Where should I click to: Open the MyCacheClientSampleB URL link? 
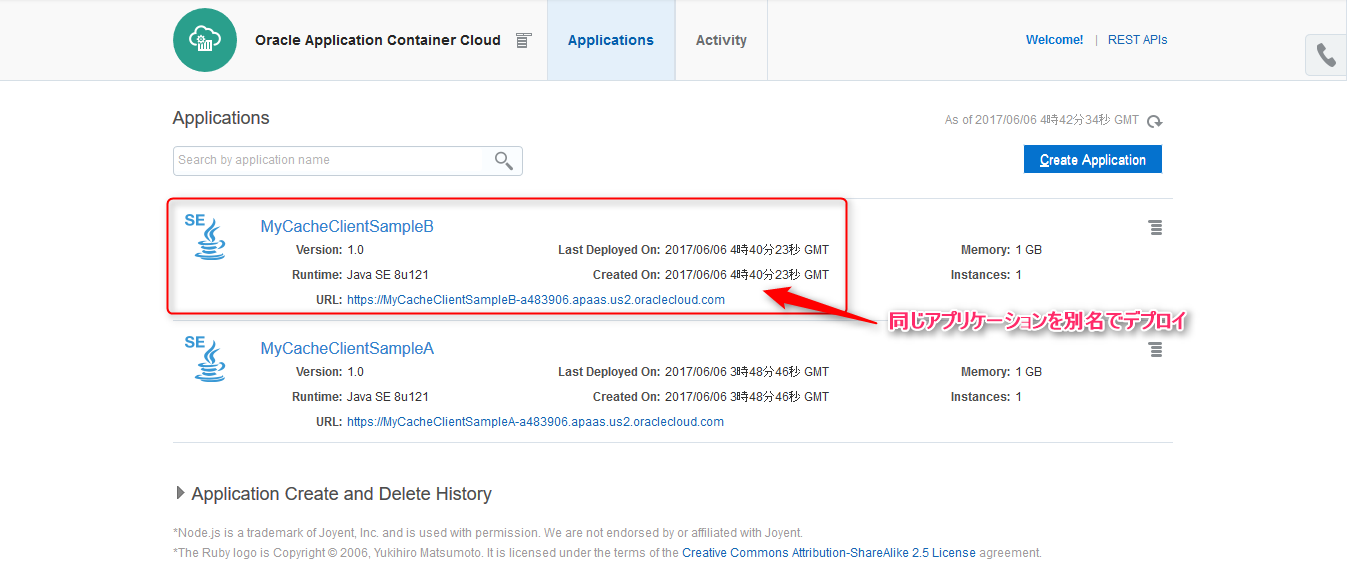coord(536,300)
